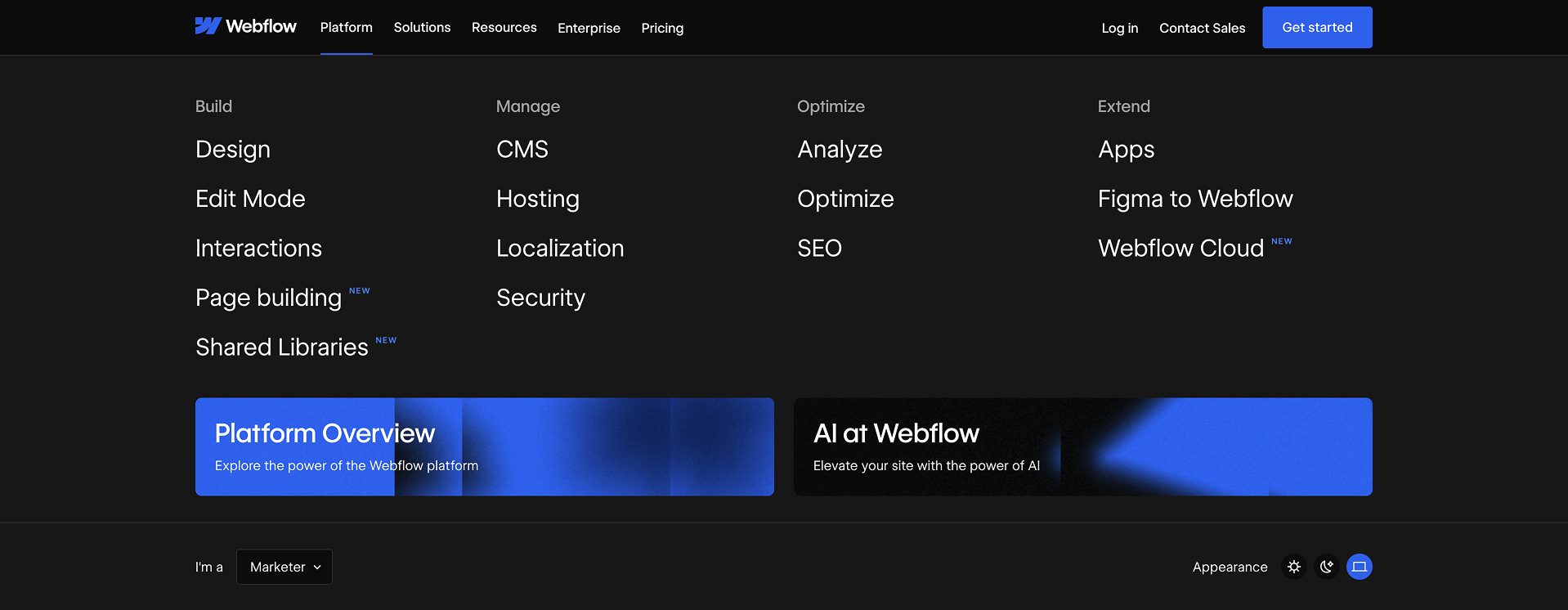Open the AI at Webflow card
The height and width of the screenshot is (610, 1568).
pyautogui.click(x=1083, y=446)
